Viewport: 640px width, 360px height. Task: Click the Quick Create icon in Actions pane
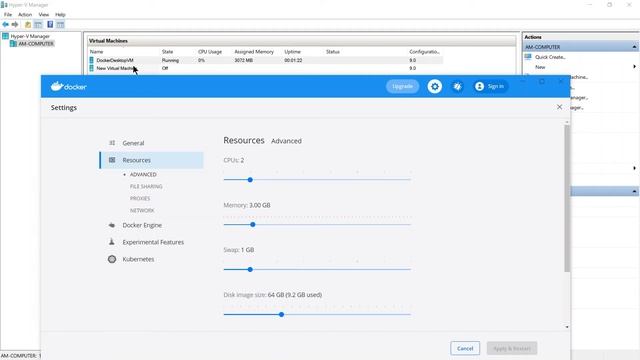529,57
